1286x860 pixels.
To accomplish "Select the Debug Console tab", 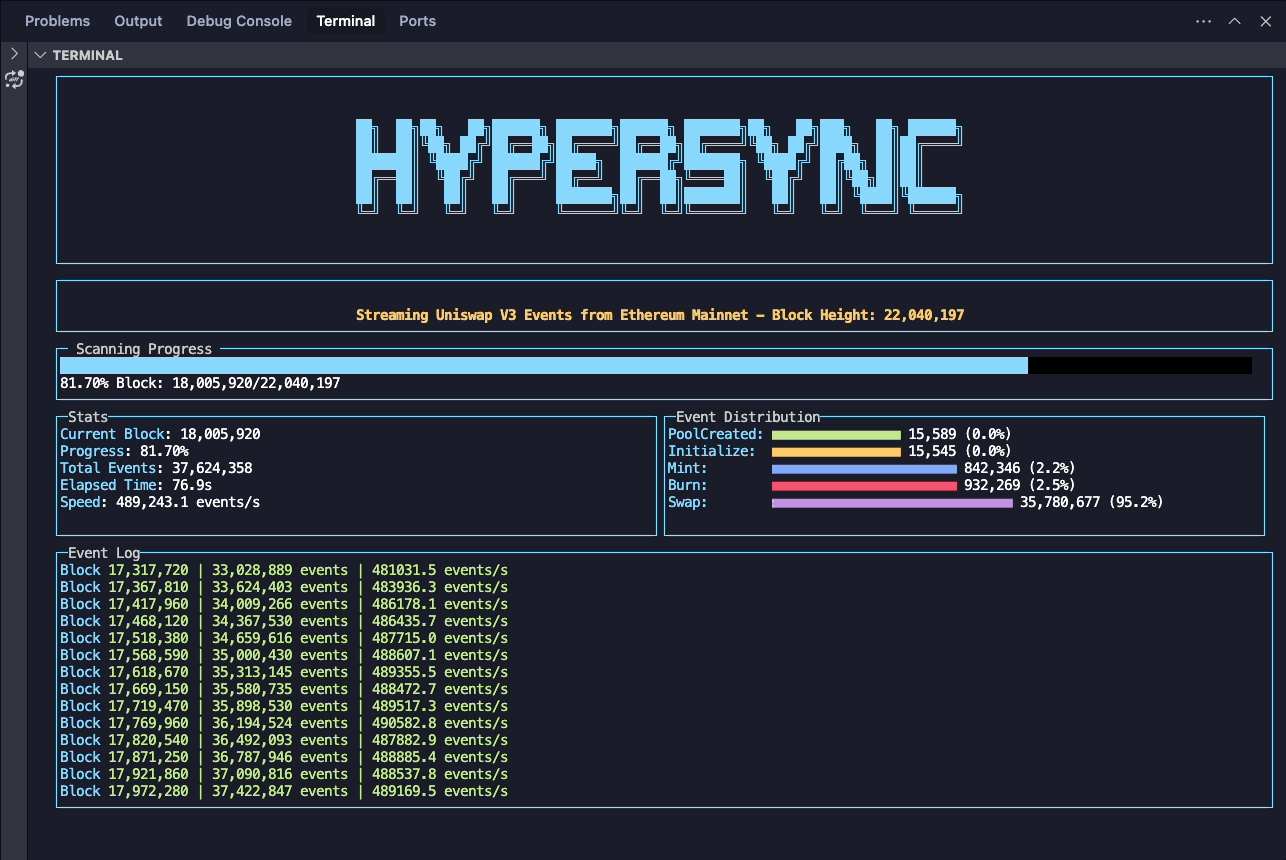I will click(x=238, y=20).
